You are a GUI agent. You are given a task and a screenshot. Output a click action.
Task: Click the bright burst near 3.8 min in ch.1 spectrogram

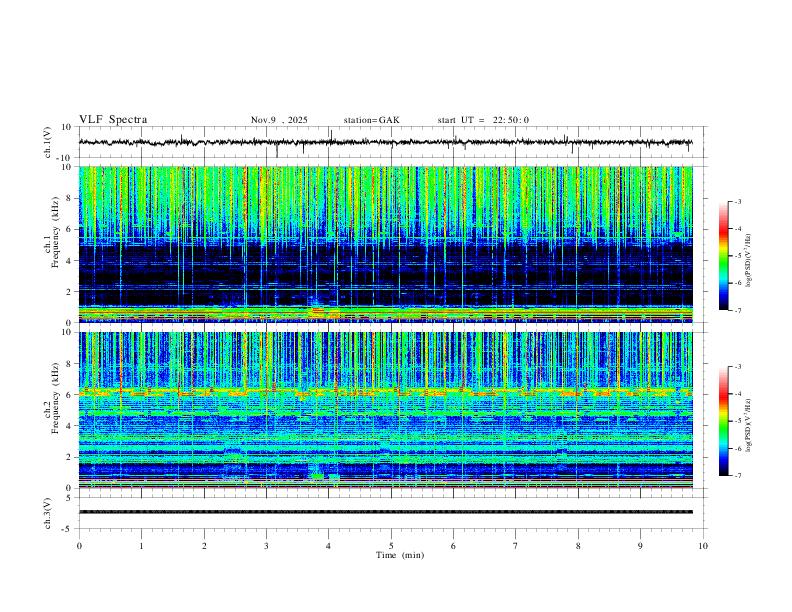tap(316, 310)
